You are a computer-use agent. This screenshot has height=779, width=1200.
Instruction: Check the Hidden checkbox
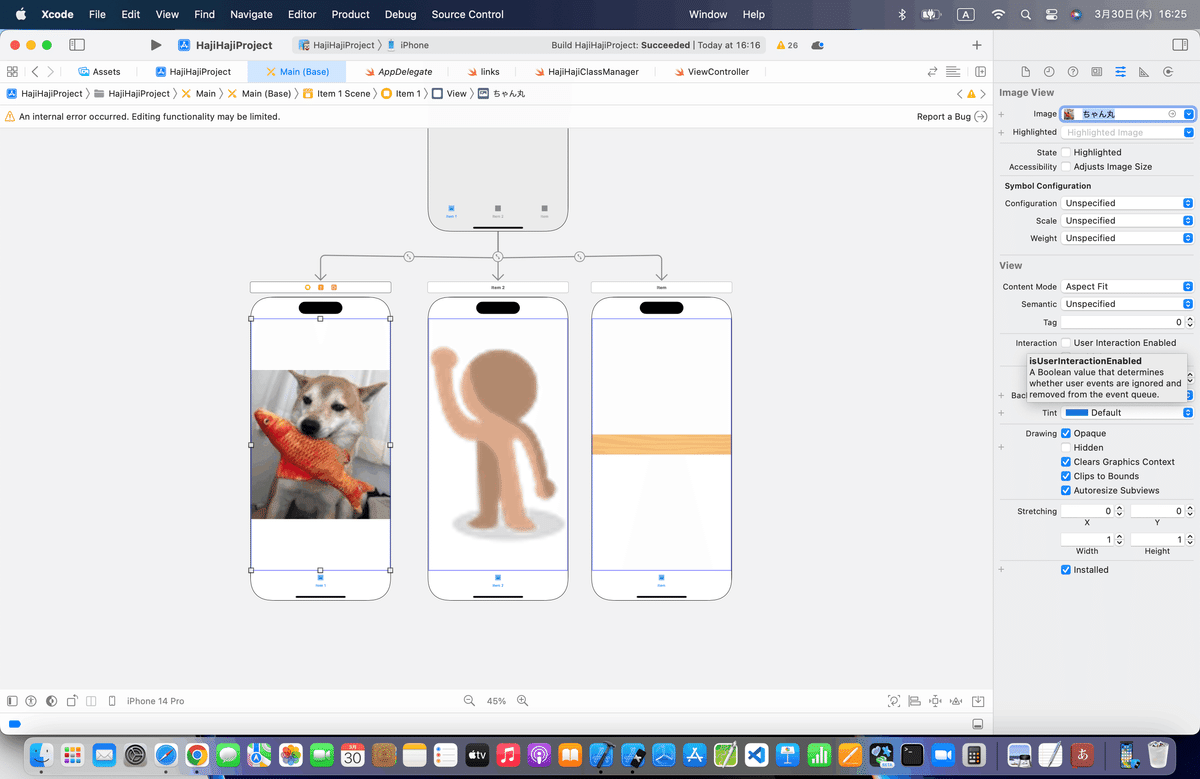(x=1066, y=448)
